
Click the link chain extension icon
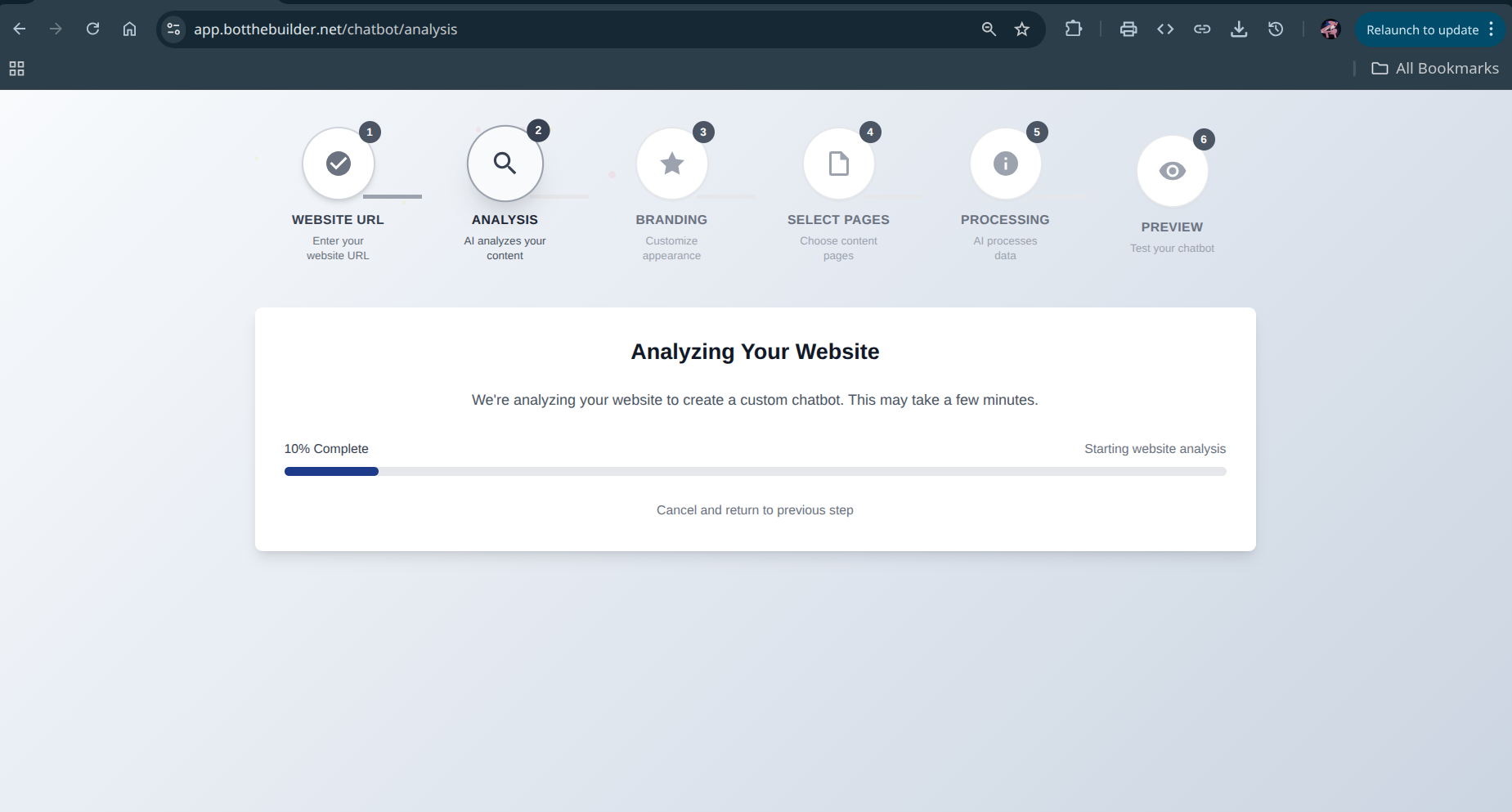(x=1202, y=29)
